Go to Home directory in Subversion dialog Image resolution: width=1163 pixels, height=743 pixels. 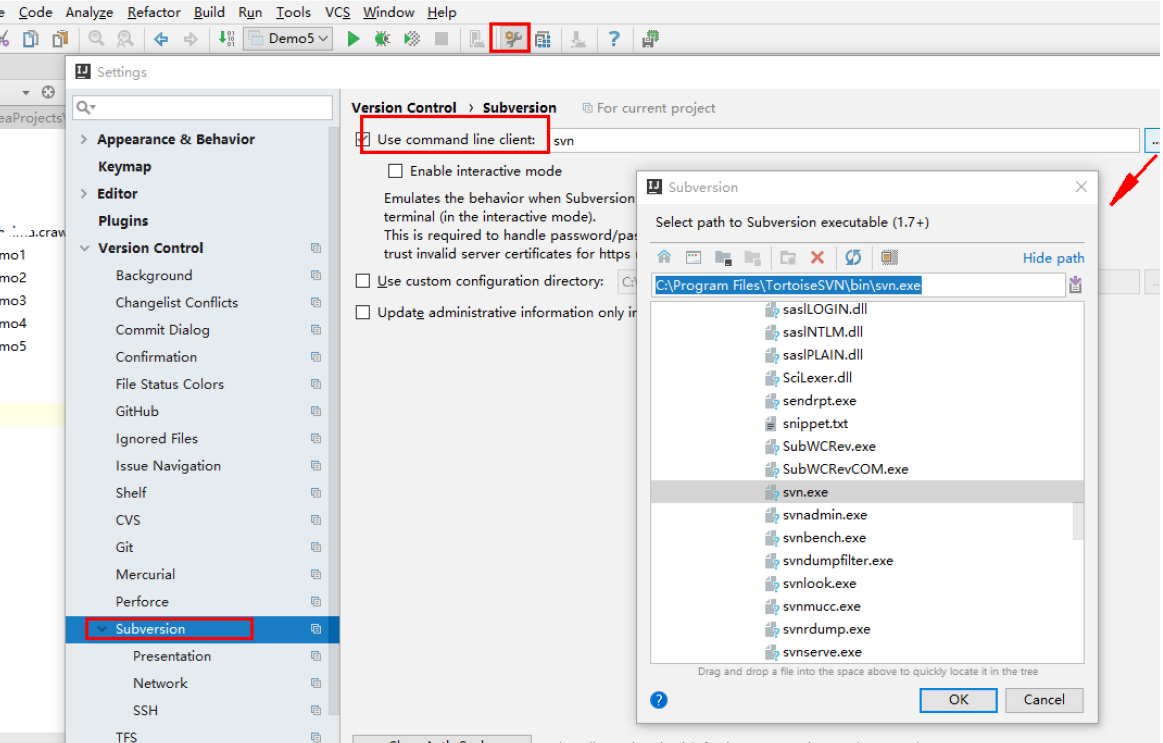point(664,257)
